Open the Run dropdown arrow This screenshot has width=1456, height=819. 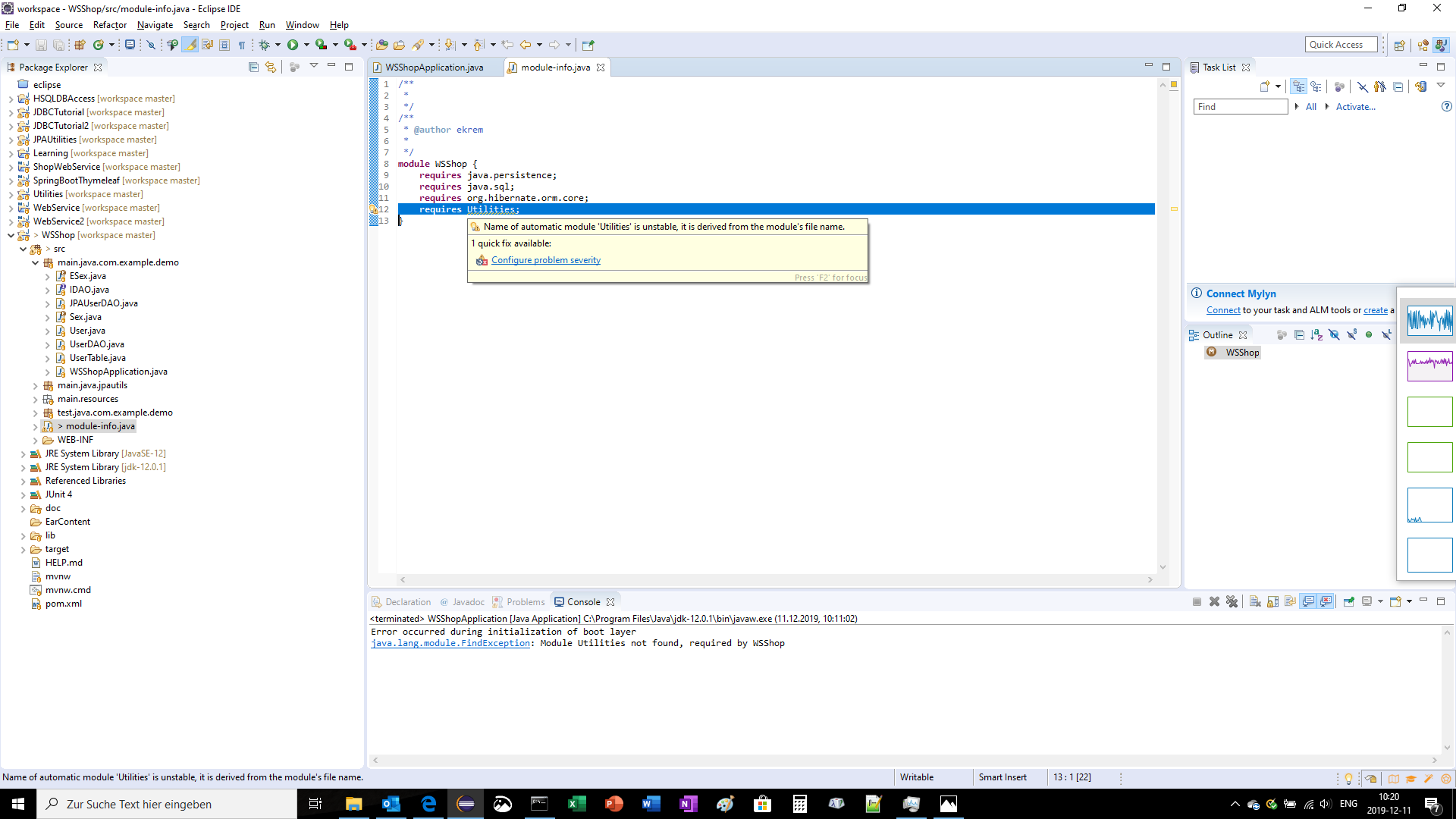(x=306, y=44)
